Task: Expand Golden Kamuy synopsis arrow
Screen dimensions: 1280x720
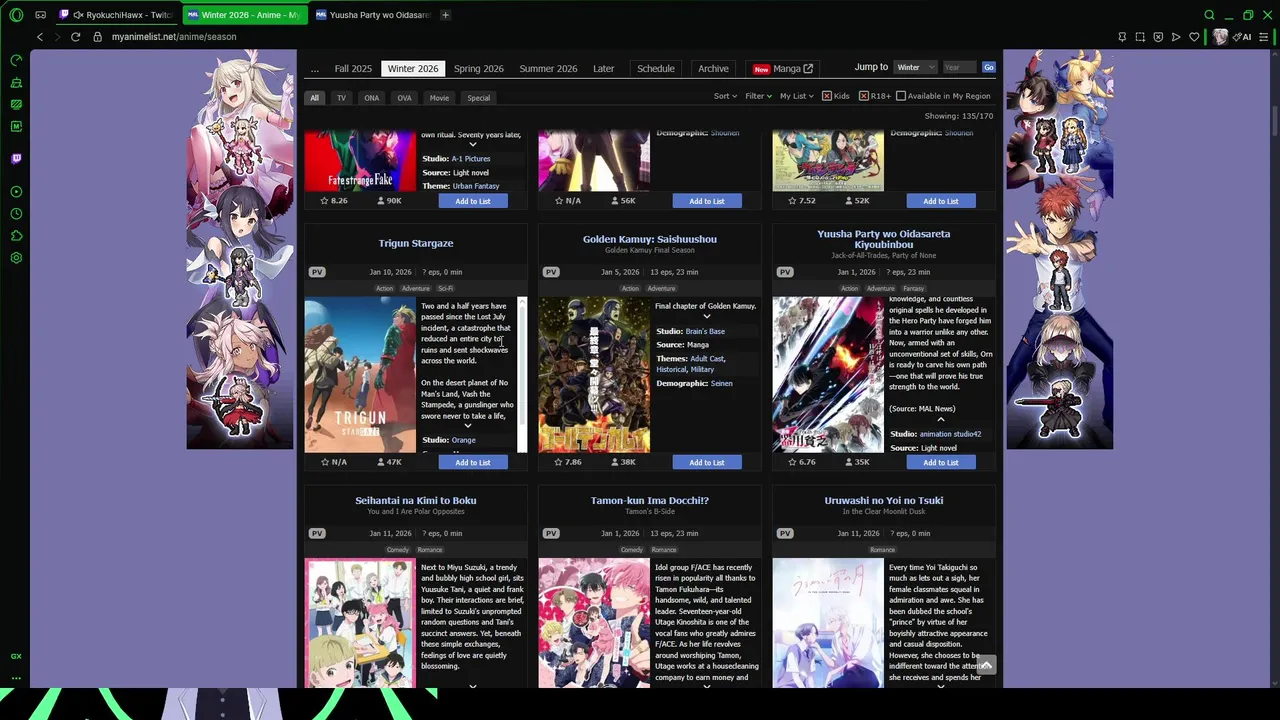Action: [706, 316]
